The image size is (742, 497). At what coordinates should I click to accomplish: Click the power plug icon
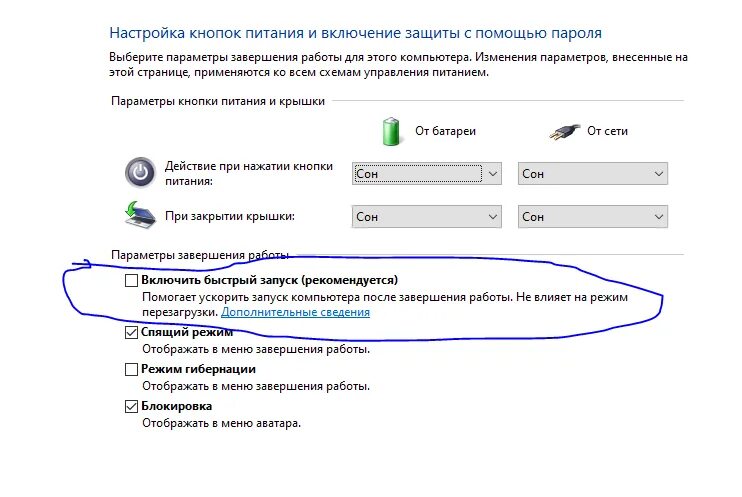(564, 132)
